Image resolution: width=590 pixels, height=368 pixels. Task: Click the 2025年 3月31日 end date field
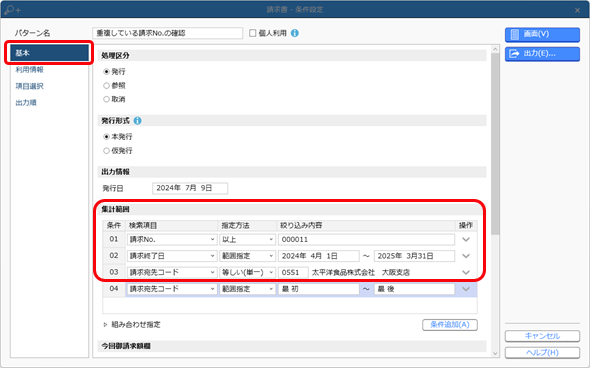pos(414,256)
